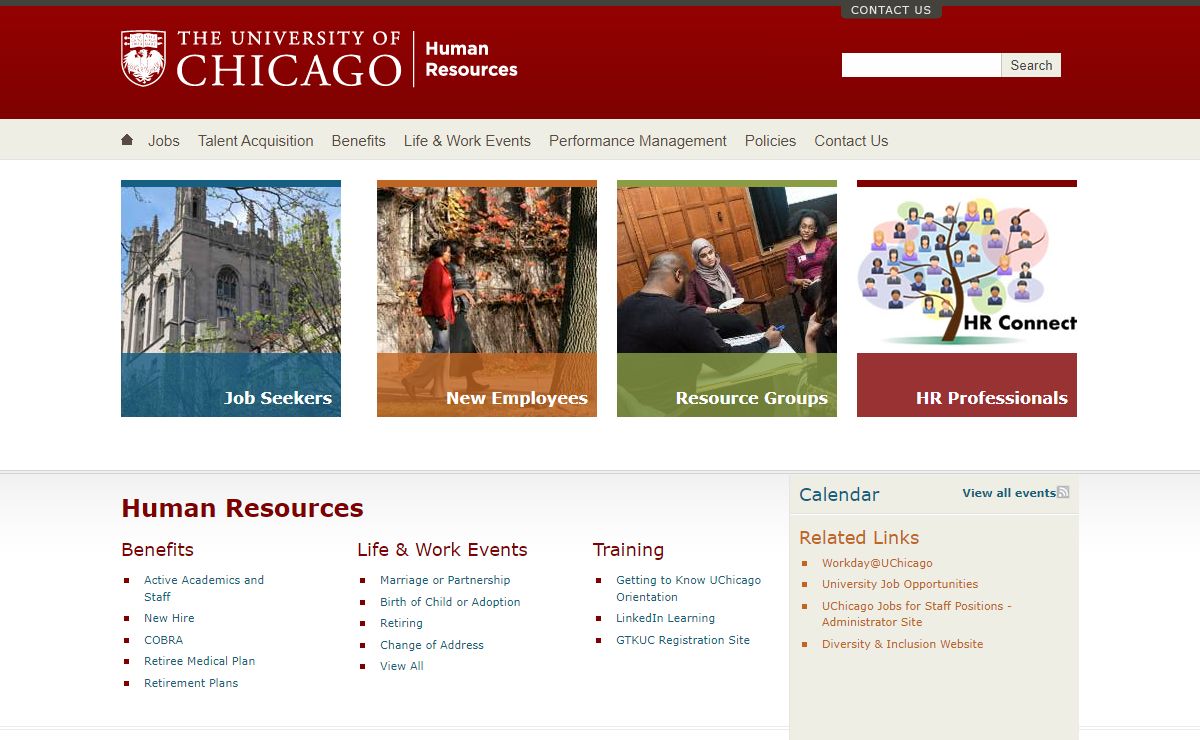Open the Performance Management menu

(638, 141)
